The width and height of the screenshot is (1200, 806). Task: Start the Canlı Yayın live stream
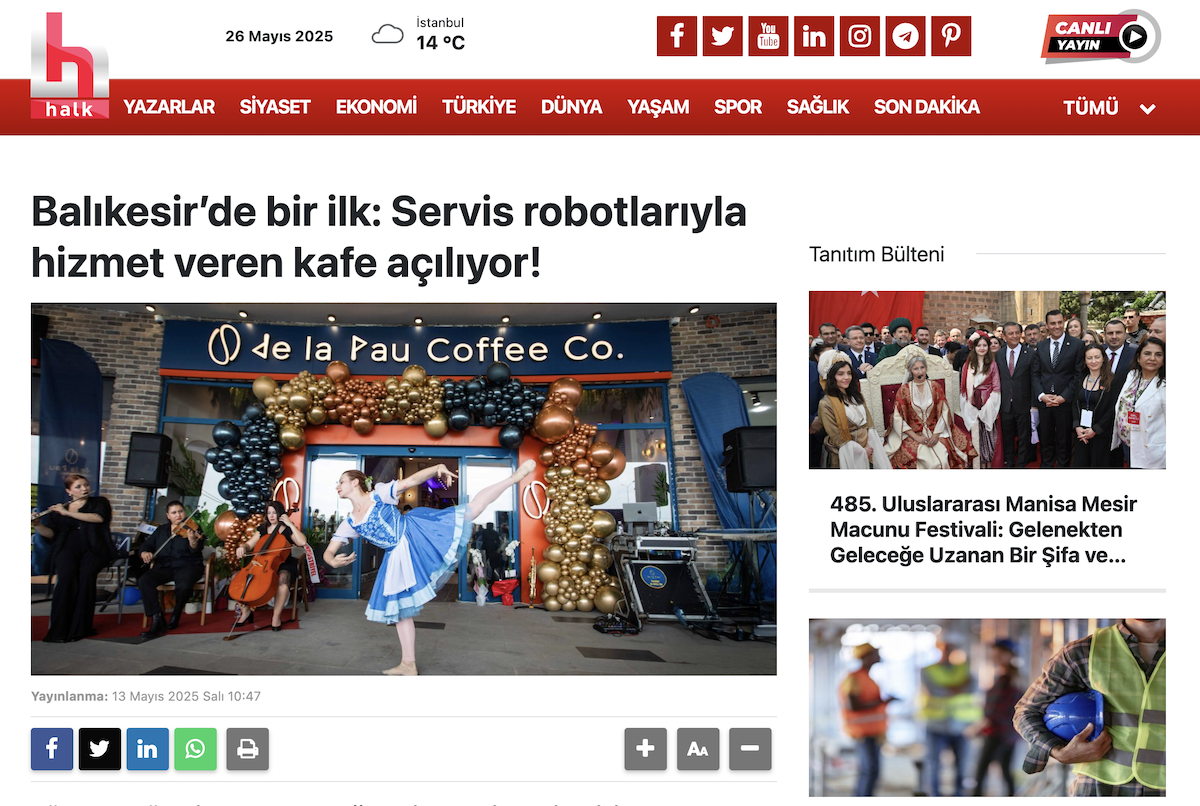(x=1101, y=37)
